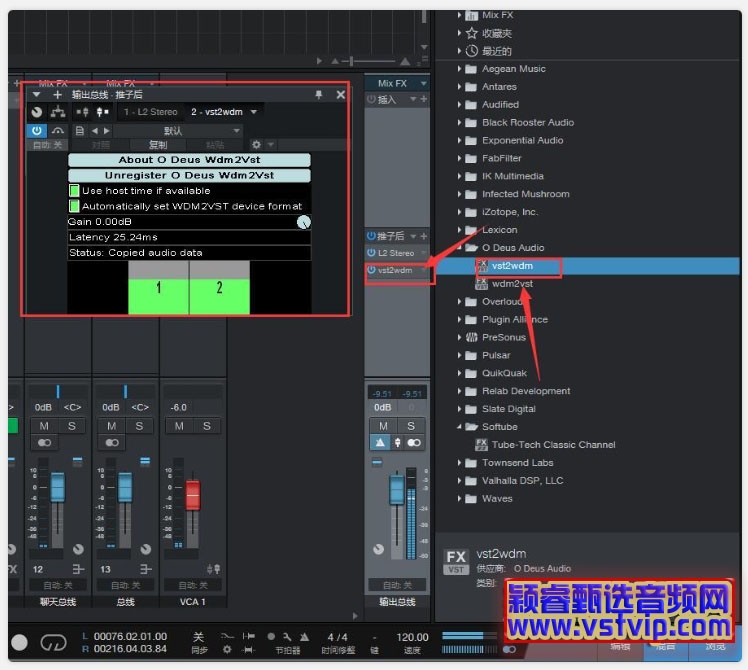Image resolution: width=748 pixels, height=670 pixels.
Task: Select the vst2wdm plugin in browser
Action: pyautogui.click(x=512, y=266)
